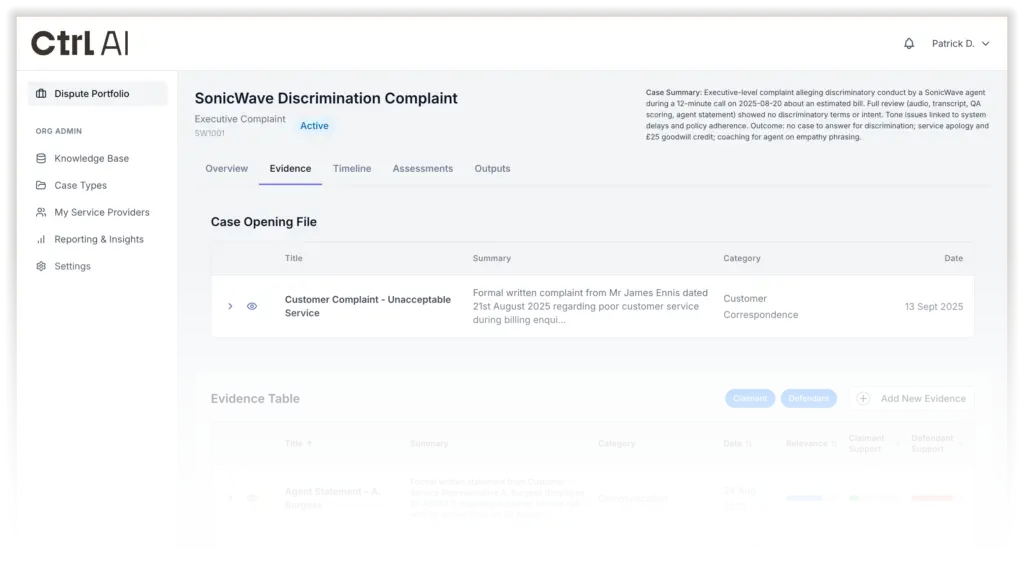The height and width of the screenshot is (574, 1024).
Task: Click the Settings gear icon
Action: pyautogui.click(x=41, y=266)
